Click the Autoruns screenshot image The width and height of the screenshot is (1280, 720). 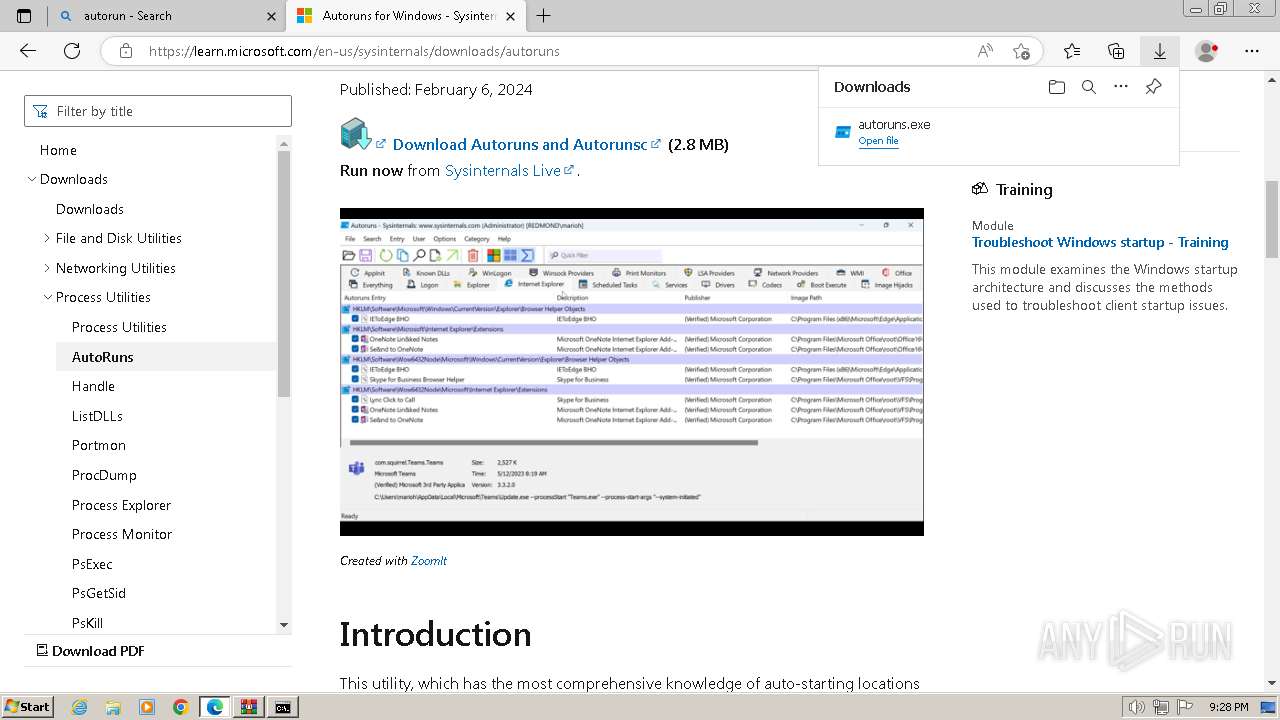pos(632,372)
